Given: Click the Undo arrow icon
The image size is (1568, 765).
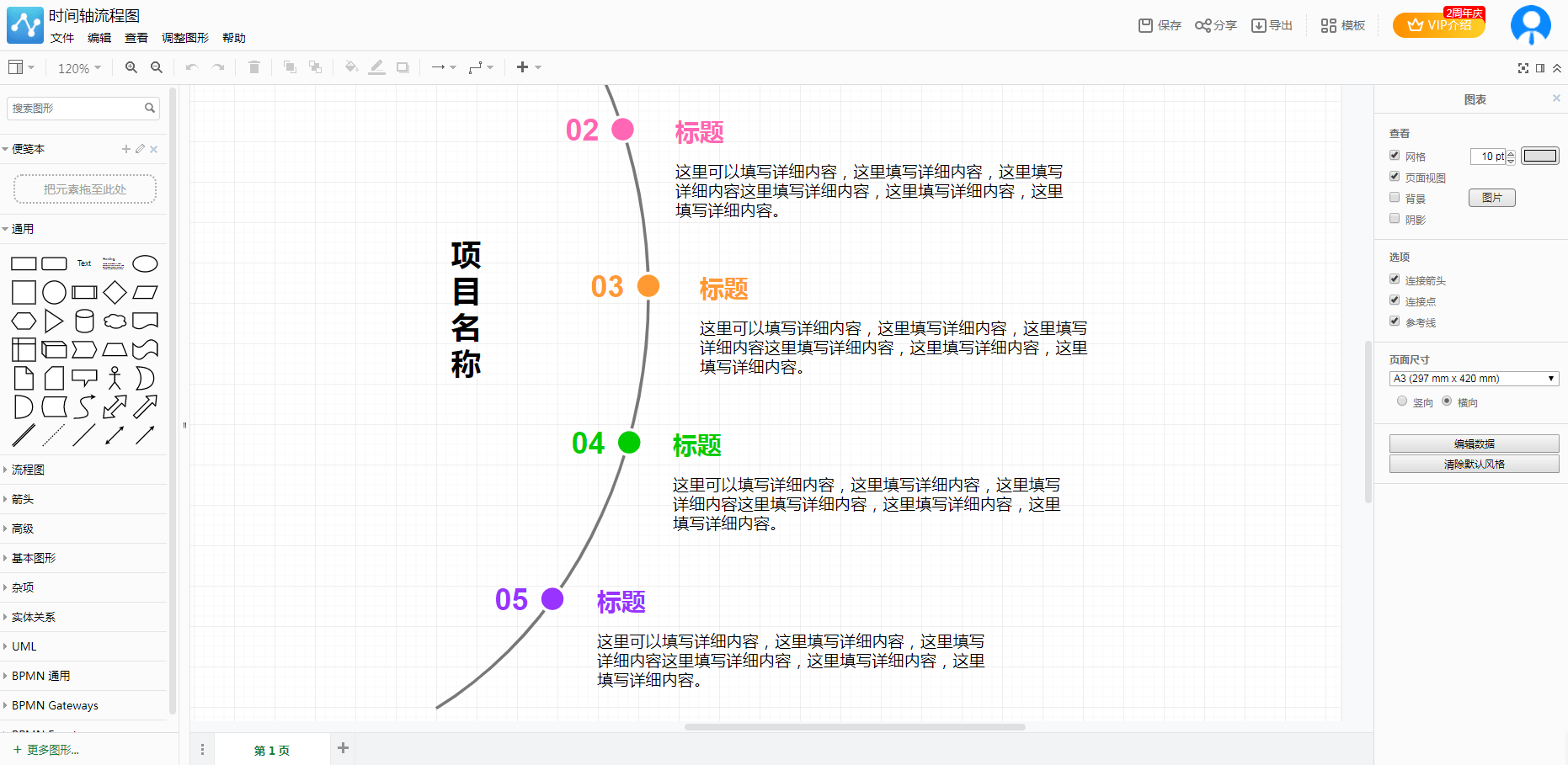Looking at the screenshot, I should [191, 67].
